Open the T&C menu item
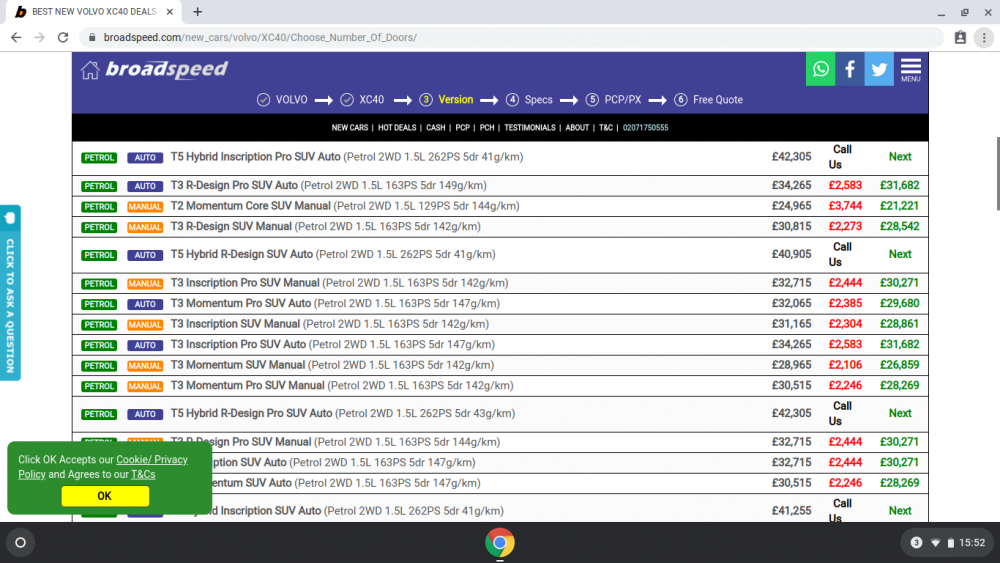The width and height of the screenshot is (1000, 563). click(x=606, y=128)
